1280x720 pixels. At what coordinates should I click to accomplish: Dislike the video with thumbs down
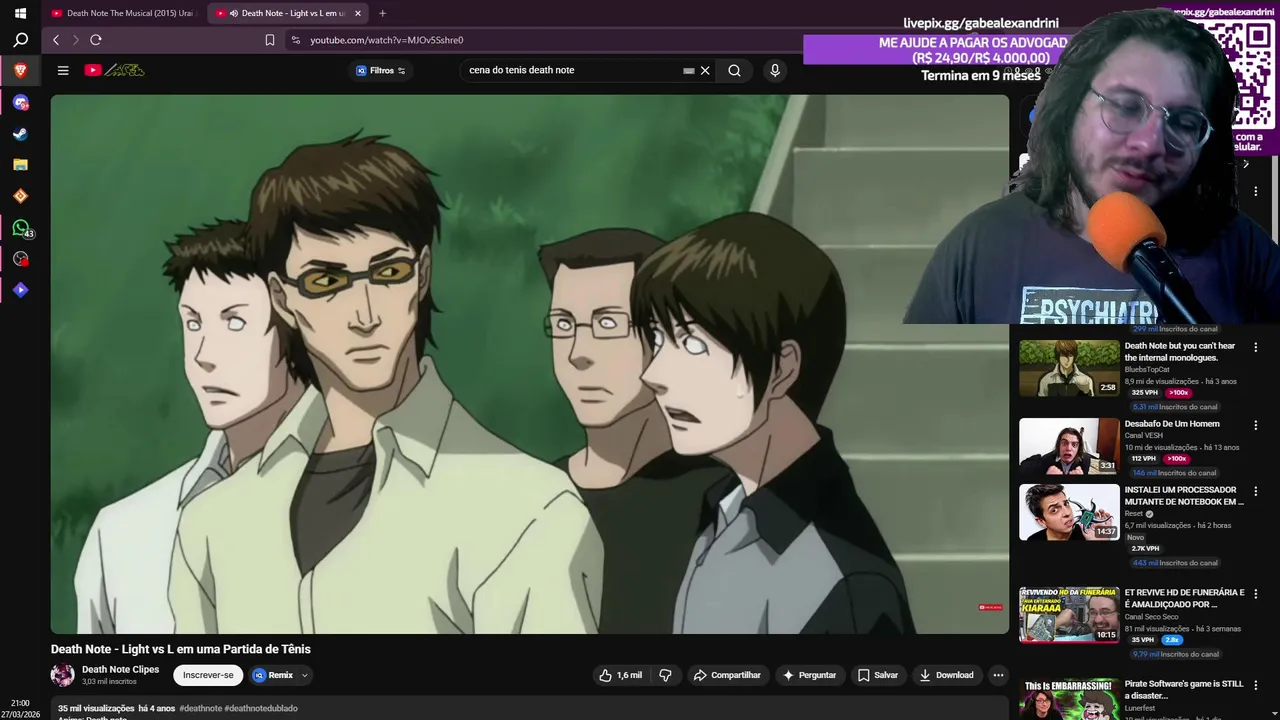tap(666, 675)
